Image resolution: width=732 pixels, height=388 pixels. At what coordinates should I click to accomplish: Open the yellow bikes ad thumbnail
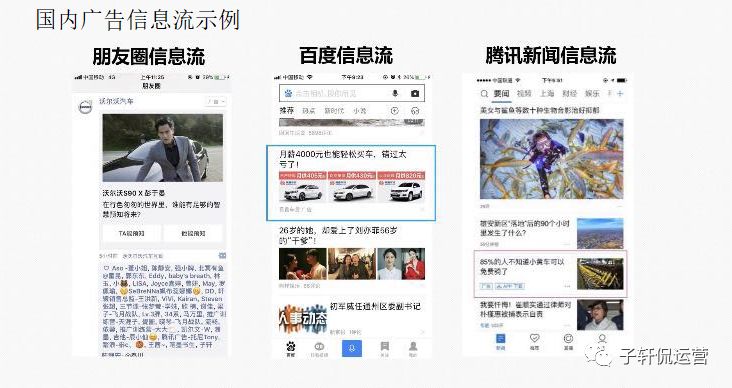[600, 274]
